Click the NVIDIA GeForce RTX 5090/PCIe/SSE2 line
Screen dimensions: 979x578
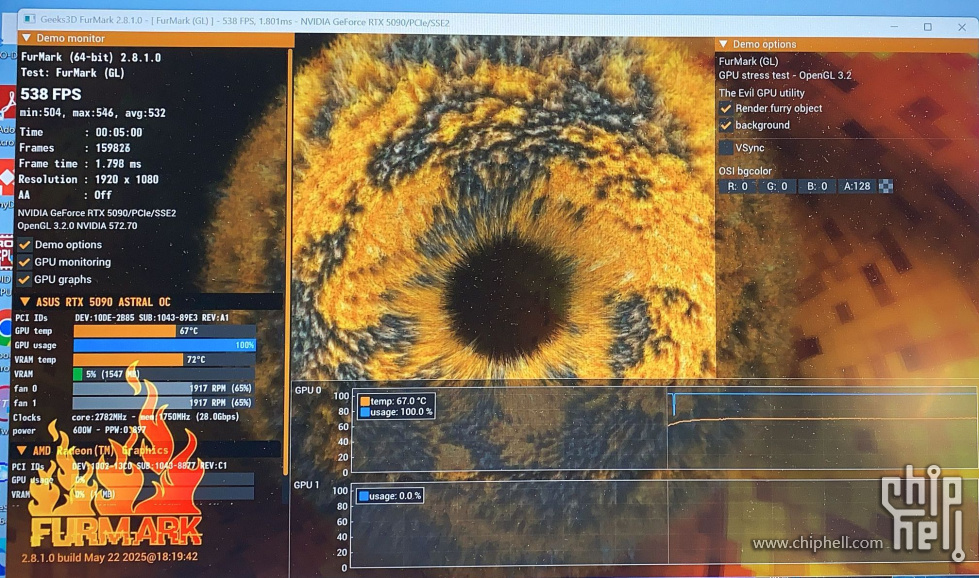pyautogui.click(x=97, y=213)
